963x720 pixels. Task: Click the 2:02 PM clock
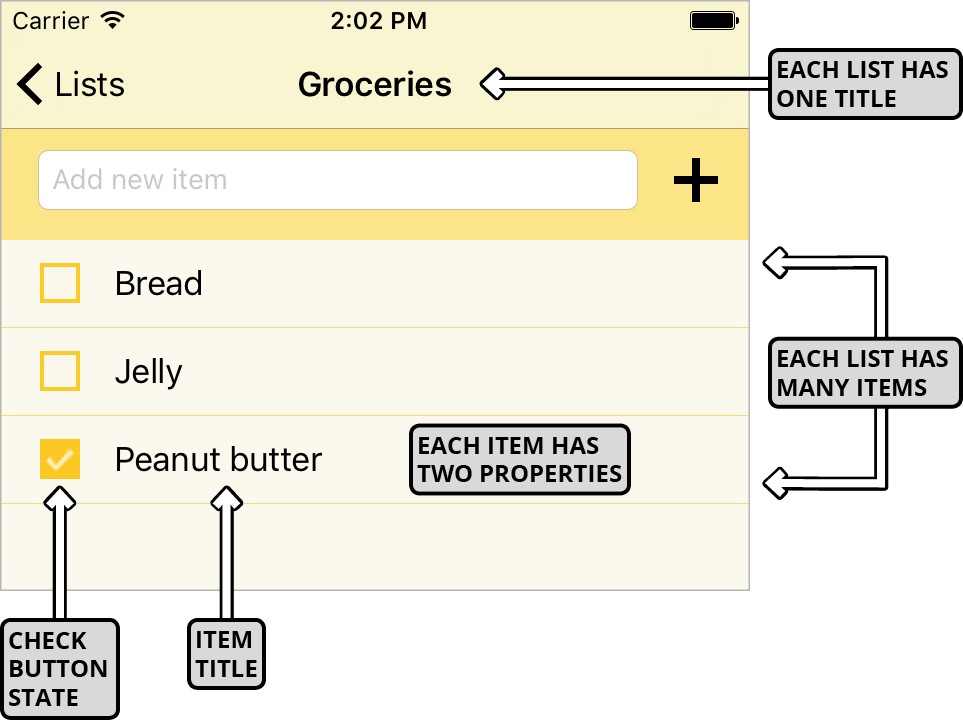378,20
